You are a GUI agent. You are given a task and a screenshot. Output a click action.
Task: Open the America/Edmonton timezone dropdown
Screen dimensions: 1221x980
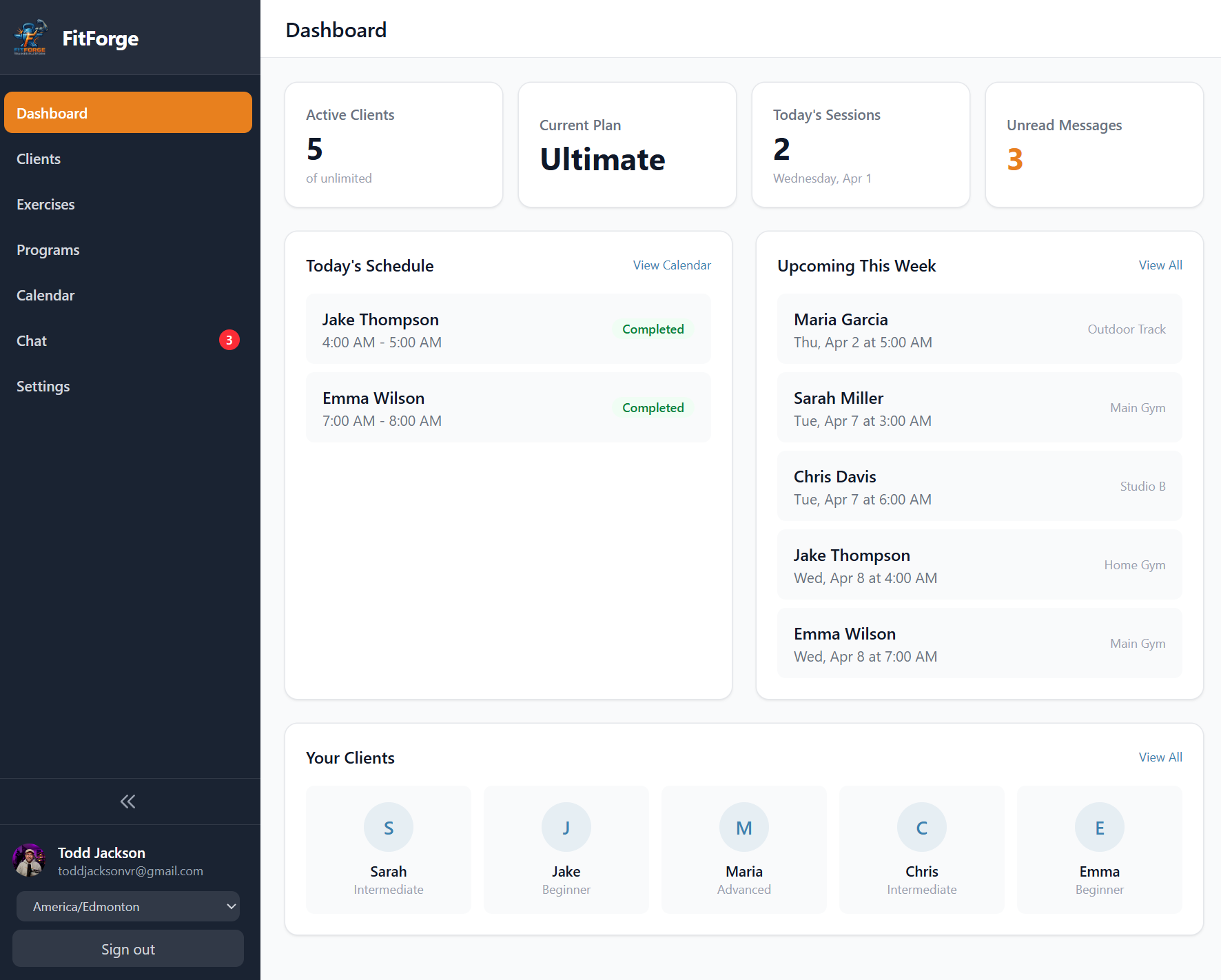click(x=127, y=906)
